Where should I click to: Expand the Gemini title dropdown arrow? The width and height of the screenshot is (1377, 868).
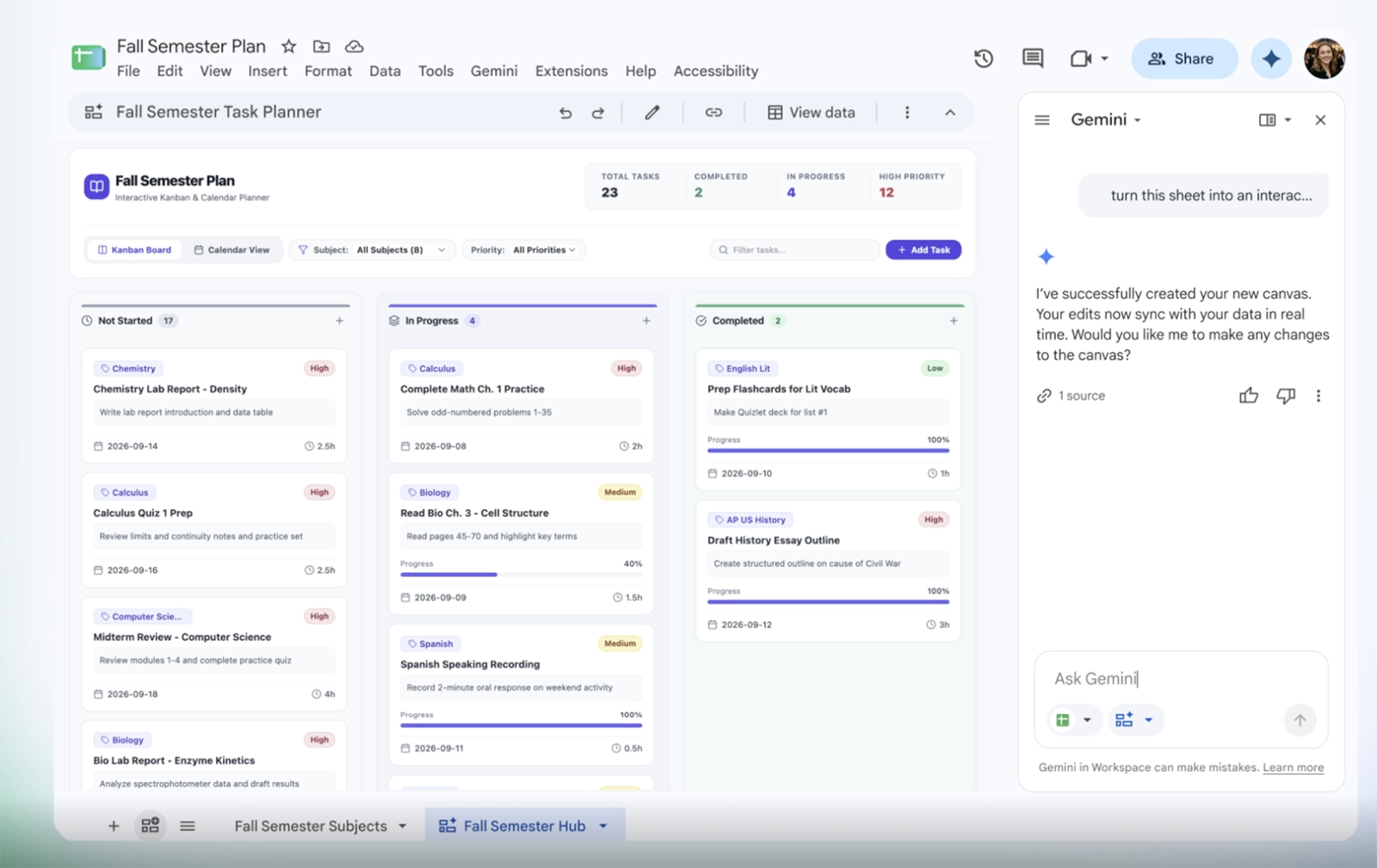tap(1138, 120)
